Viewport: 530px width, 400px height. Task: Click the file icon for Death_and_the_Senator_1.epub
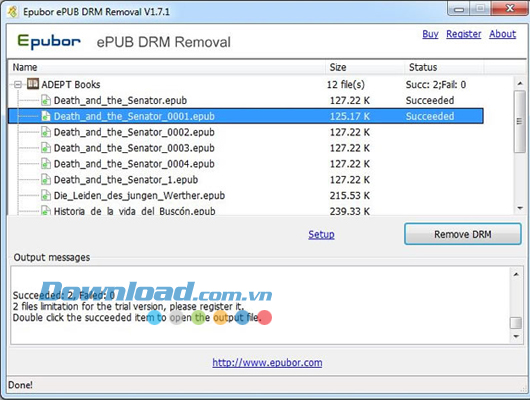(46, 180)
